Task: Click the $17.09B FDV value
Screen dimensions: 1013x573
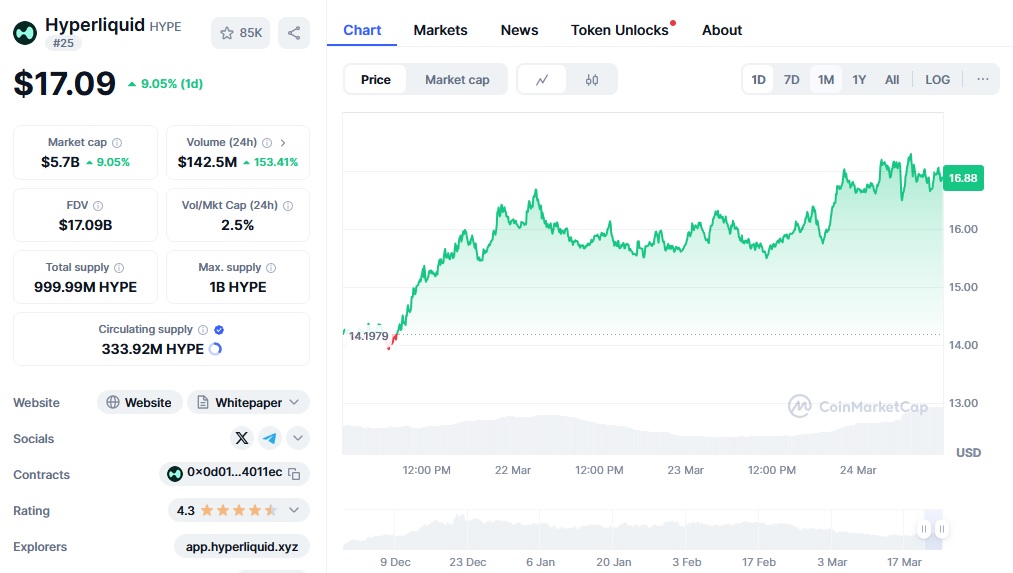Action: (85, 225)
